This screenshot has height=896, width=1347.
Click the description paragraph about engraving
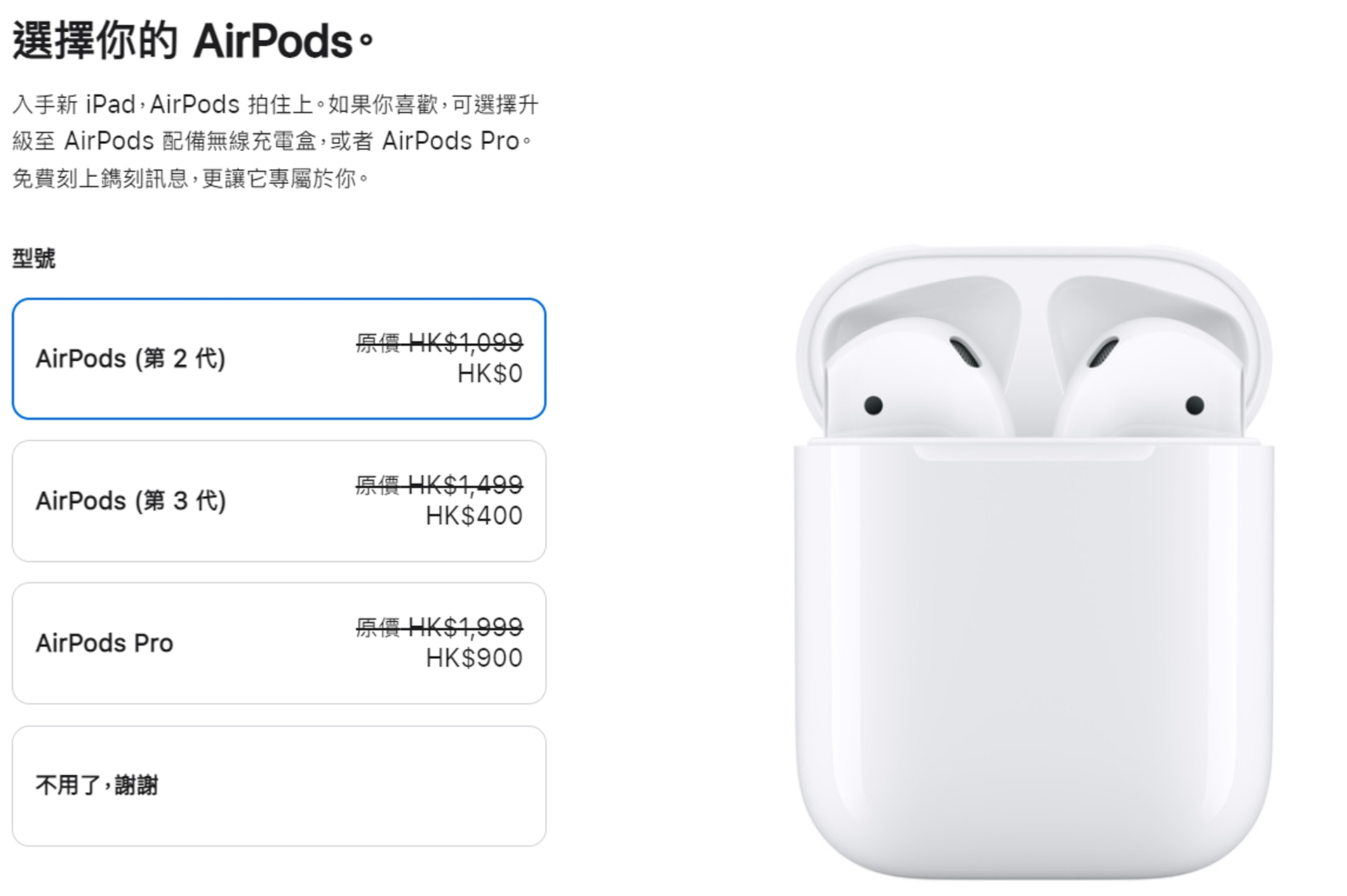click(x=275, y=141)
